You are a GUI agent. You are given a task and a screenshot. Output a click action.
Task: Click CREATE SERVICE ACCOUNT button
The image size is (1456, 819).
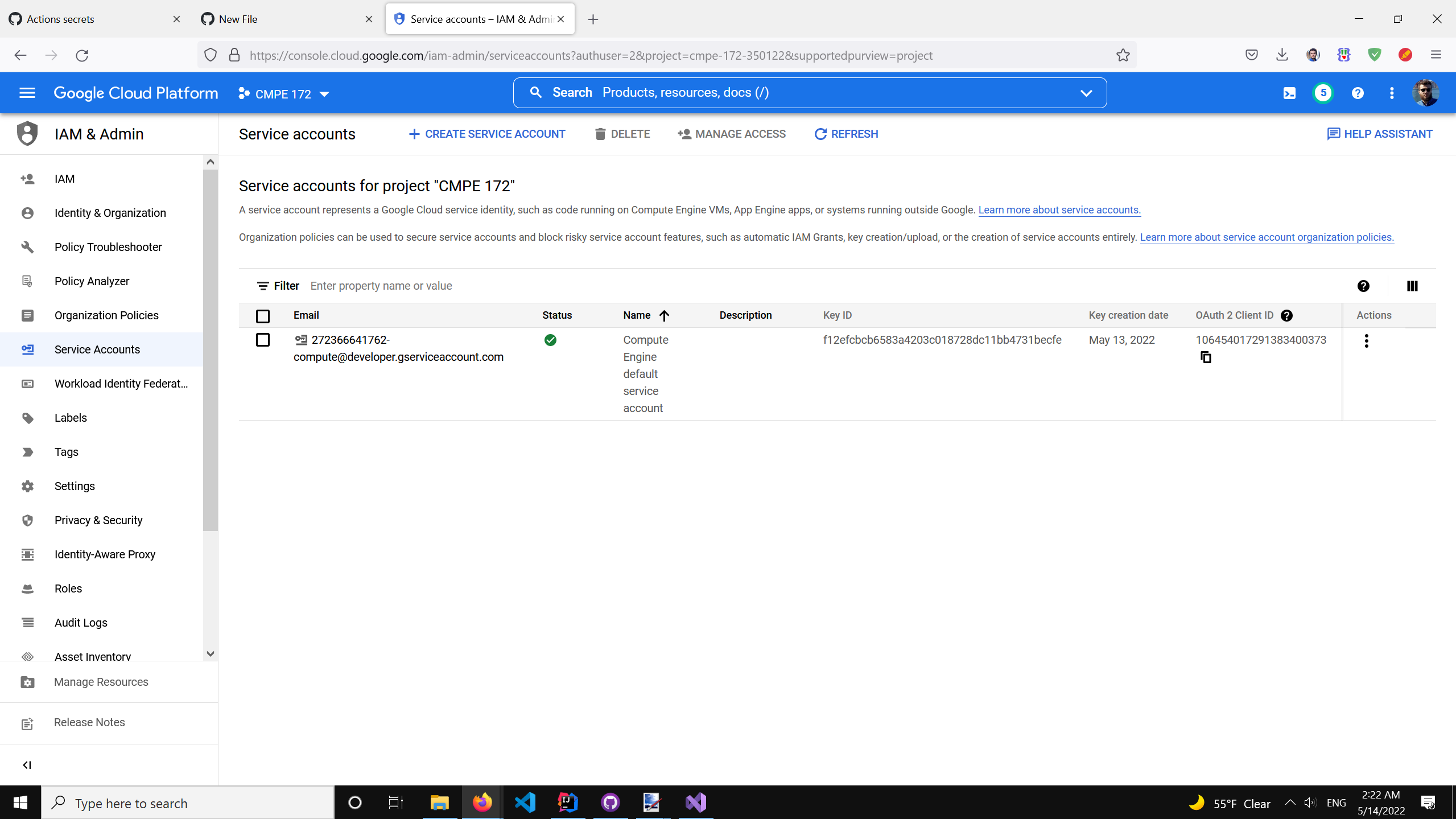(487, 134)
